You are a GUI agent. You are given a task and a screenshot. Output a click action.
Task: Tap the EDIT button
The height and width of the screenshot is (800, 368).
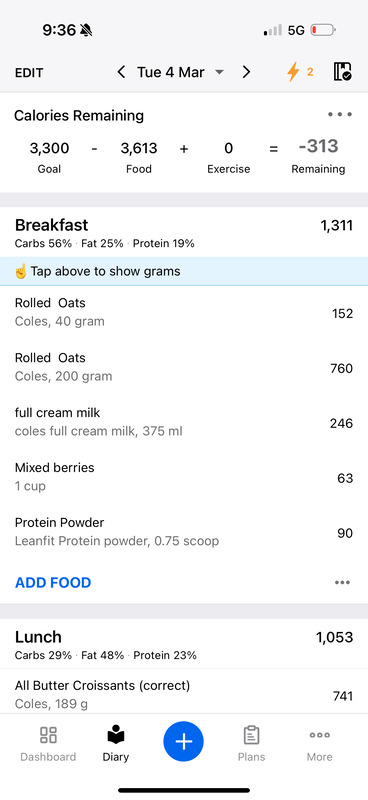[29, 72]
